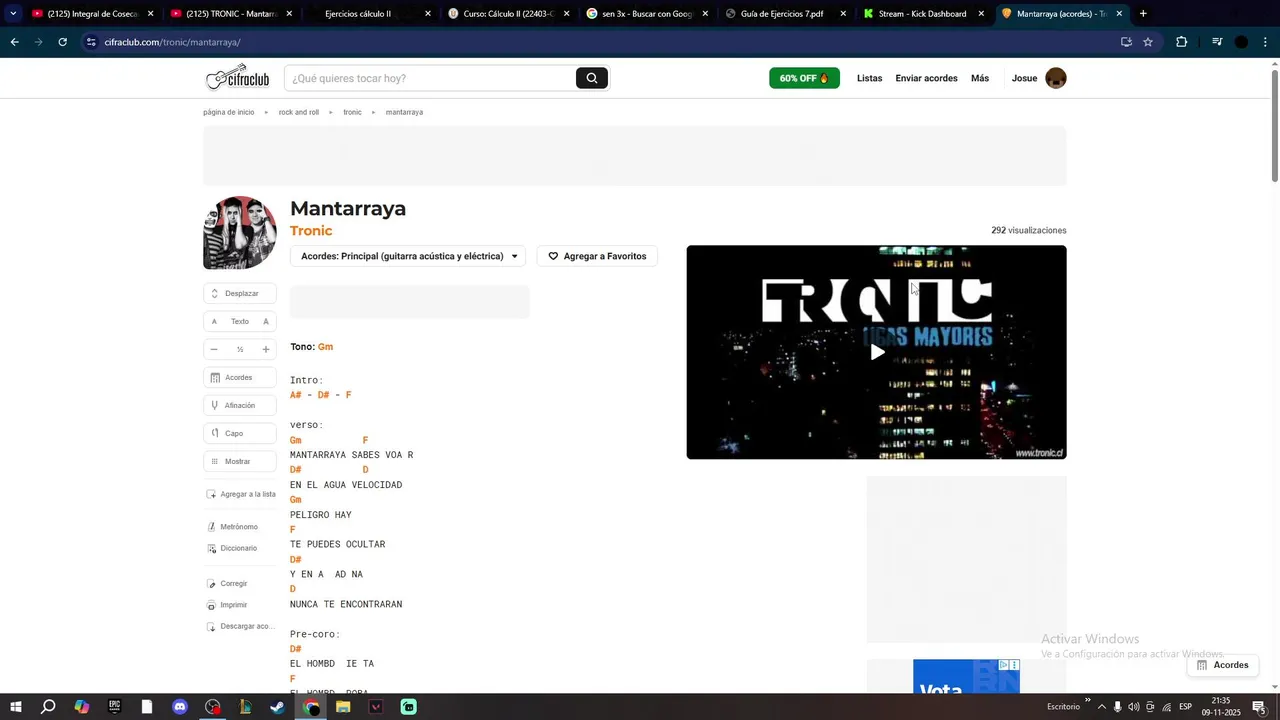Open Listas in the top menu
The height and width of the screenshot is (720, 1280).
[869, 78]
